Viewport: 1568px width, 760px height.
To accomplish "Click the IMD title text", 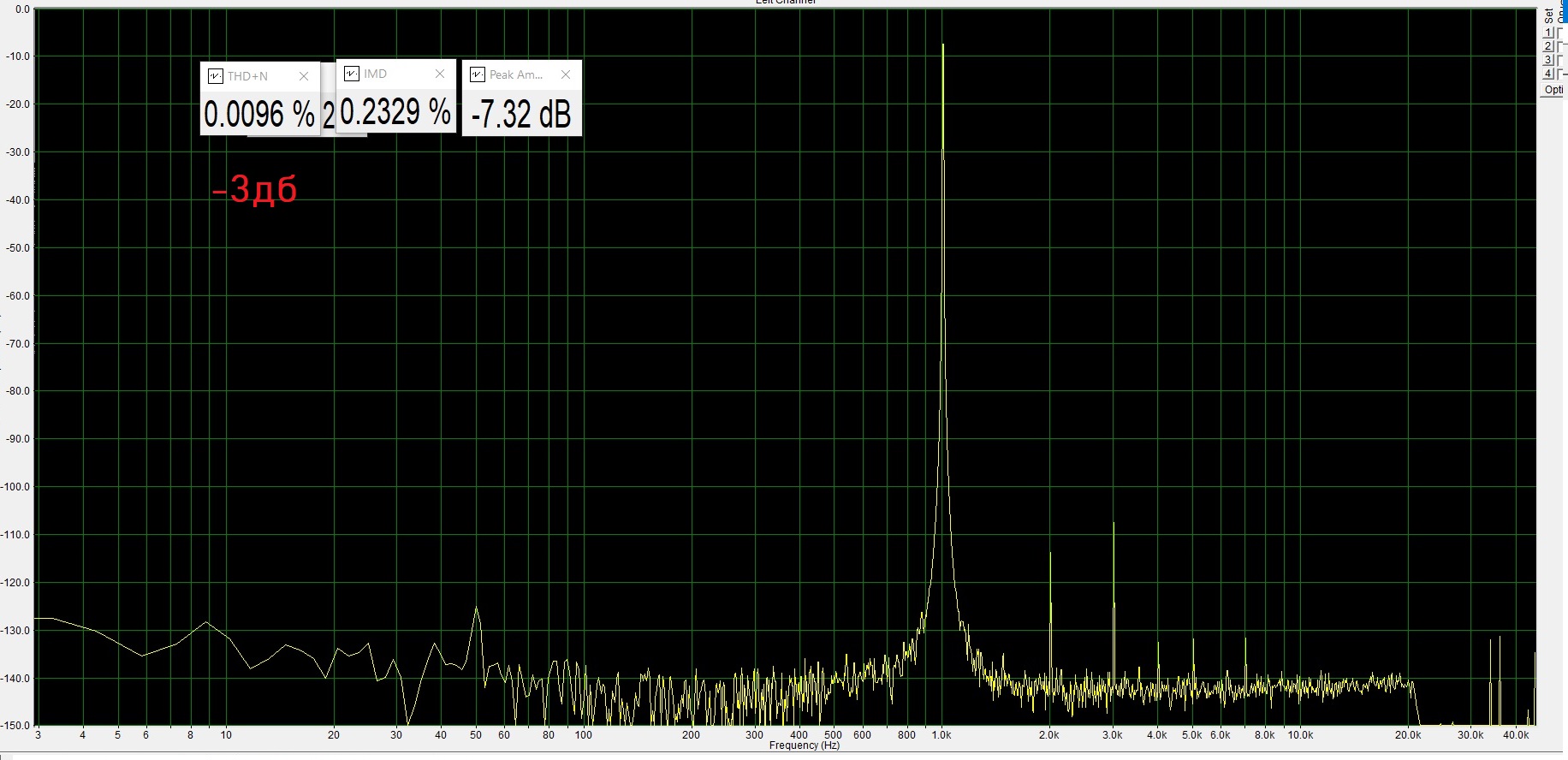I will (x=375, y=74).
